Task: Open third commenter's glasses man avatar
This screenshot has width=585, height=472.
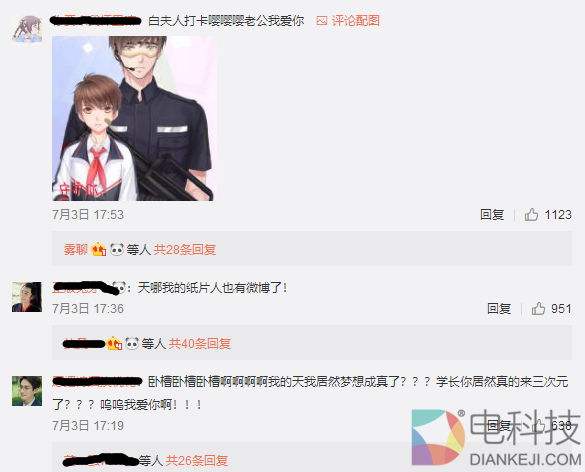Action: (27, 391)
